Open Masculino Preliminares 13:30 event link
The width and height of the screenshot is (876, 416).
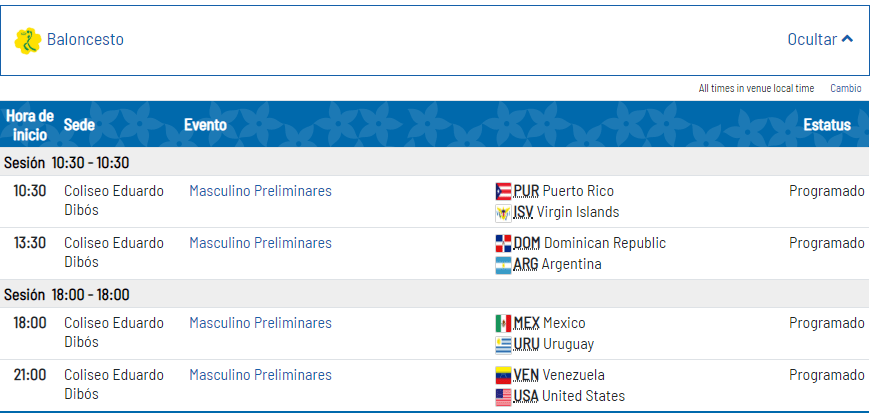tap(260, 243)
